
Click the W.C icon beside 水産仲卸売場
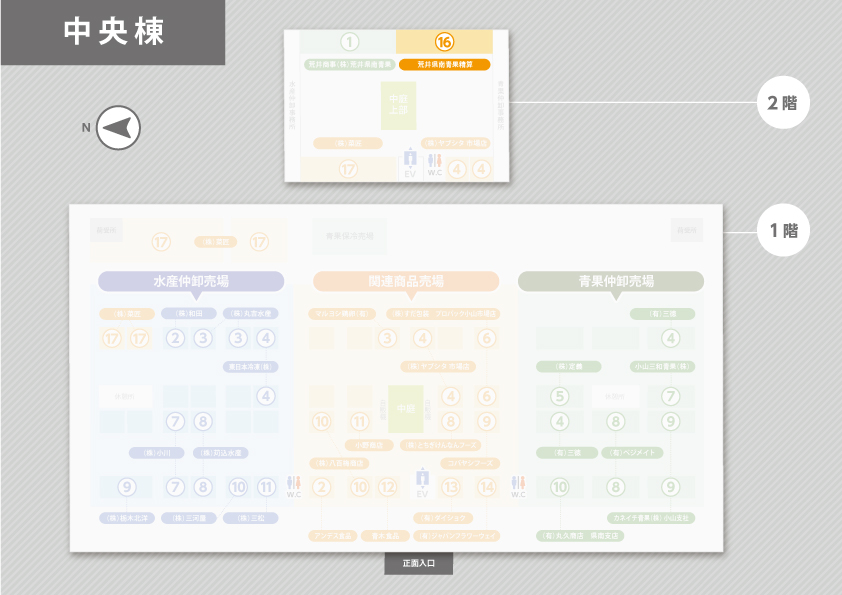294,486
